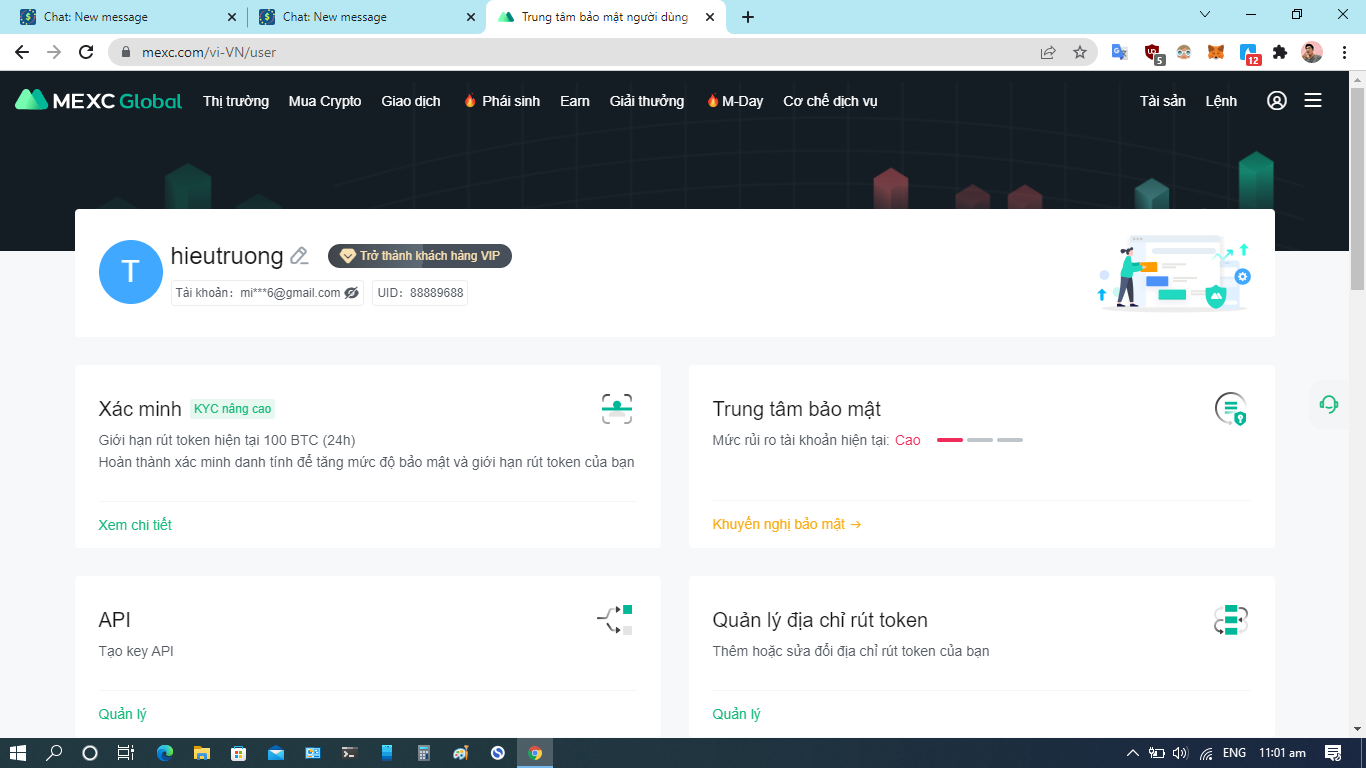Share this page using address bar icon
The width and height of the screenshot is (1366, 768).
point(1048,52)
